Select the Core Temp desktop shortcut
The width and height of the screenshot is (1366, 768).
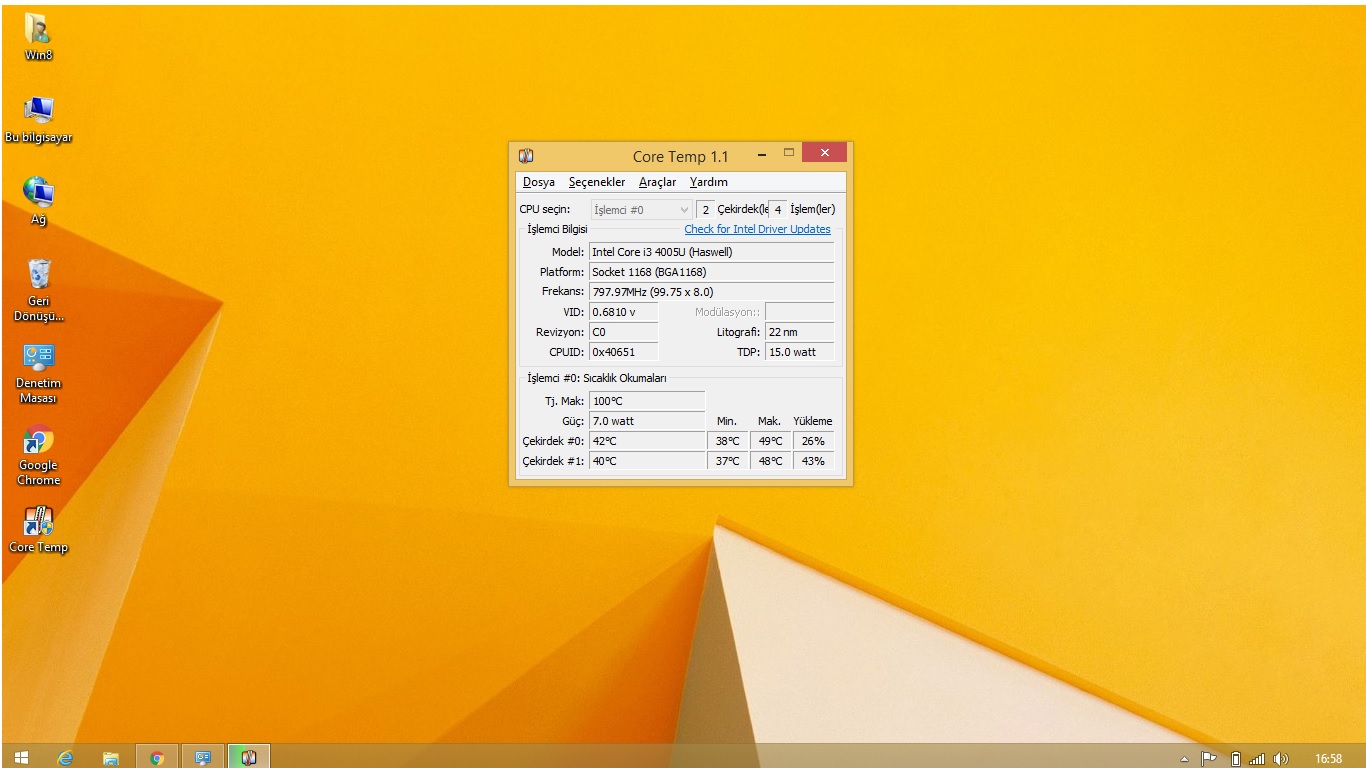click(x=38, y=522)
